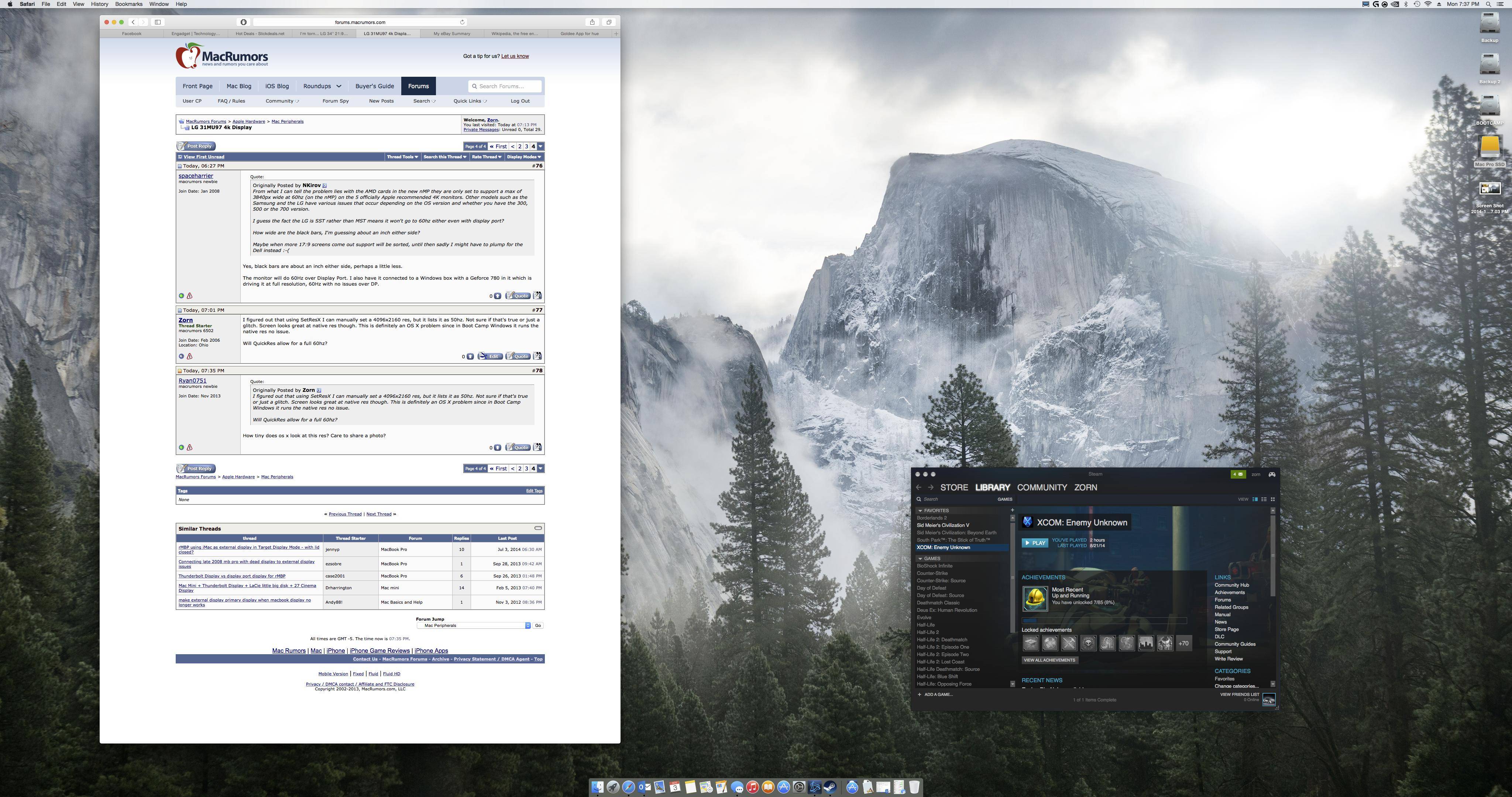Image resolution: width=1512 pixels, height=797 pixels.
Task: Collapse the FAVORITES section in Steam
Action: pyautogui.click(x=920, y=511)
